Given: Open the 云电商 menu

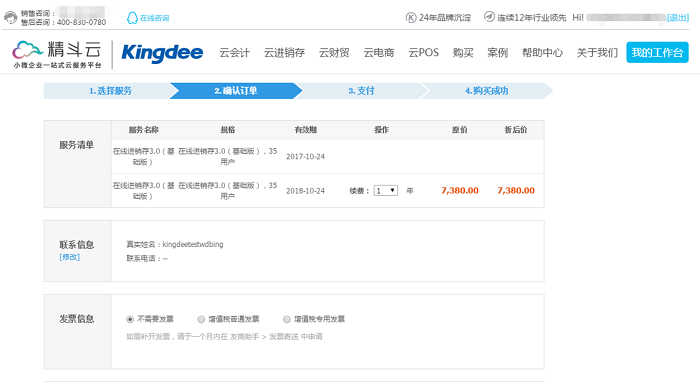Looking at the screenshot, I should click(x=379, y=53).
